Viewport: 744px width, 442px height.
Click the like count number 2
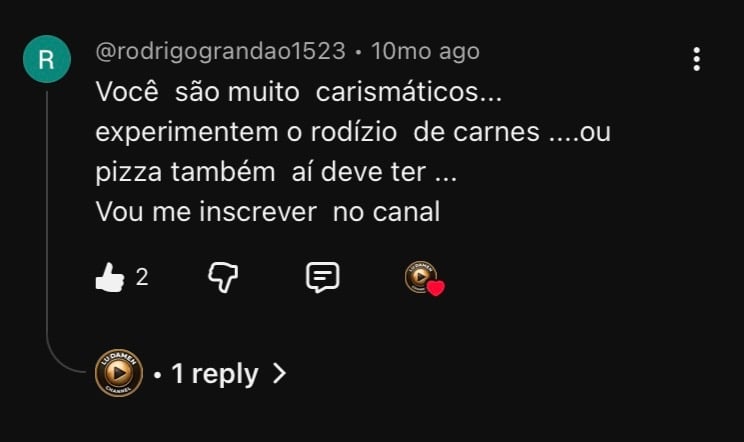tap(142, 277)
